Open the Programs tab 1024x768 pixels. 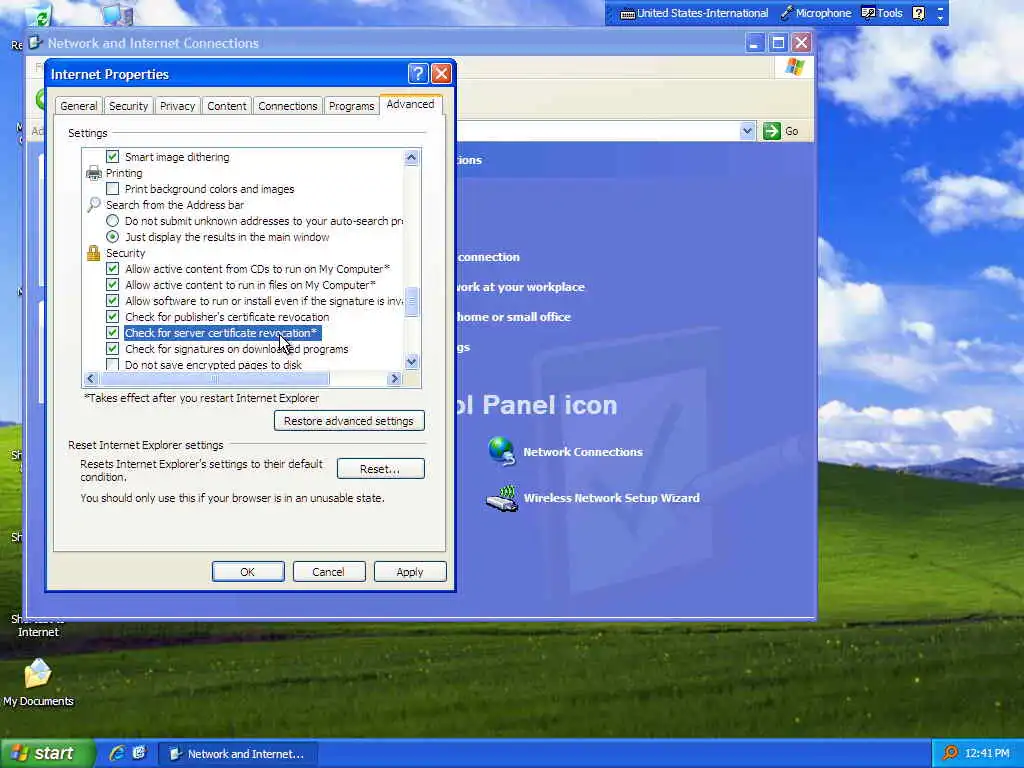click(351, 106)
